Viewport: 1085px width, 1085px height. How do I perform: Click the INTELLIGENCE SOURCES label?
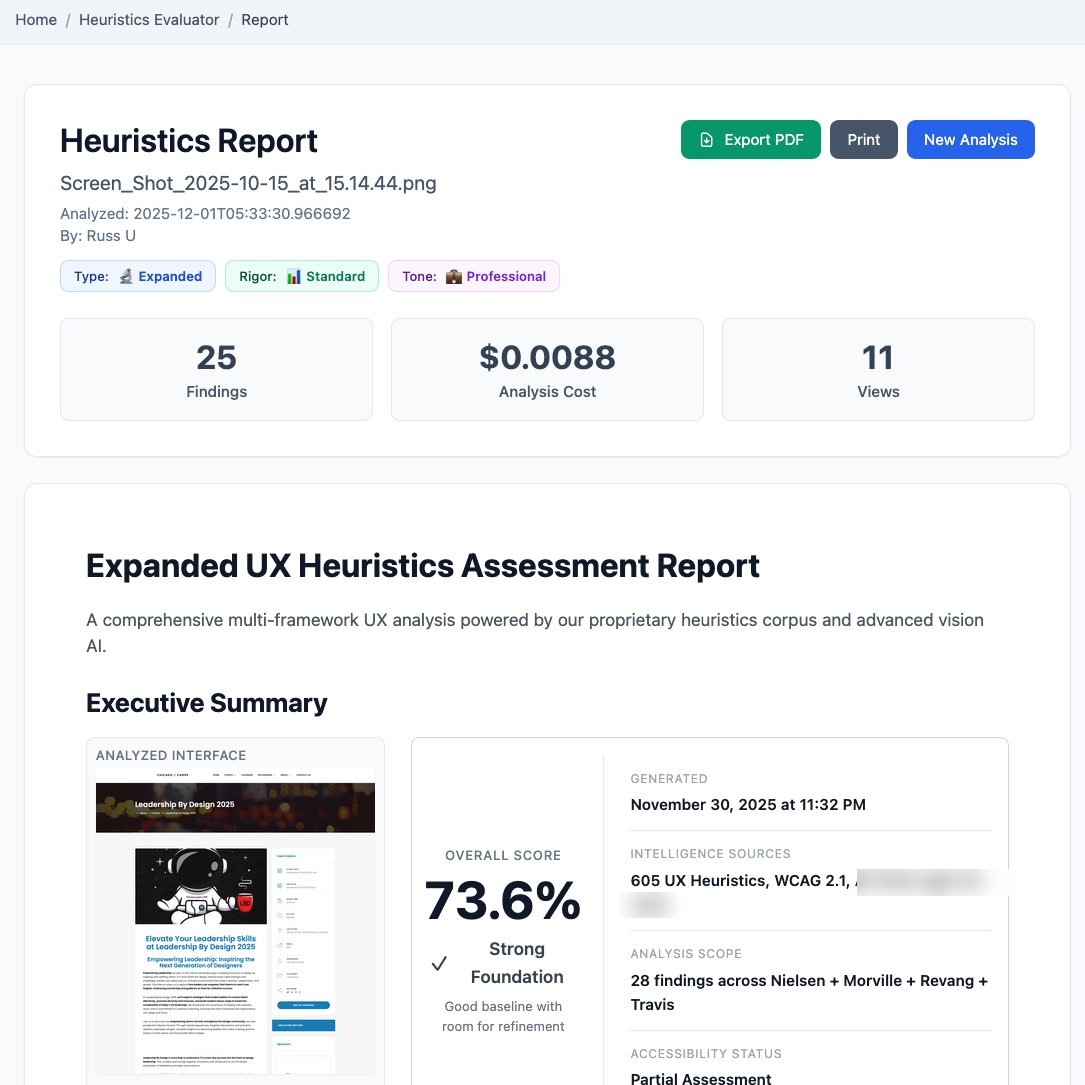[710, 854]
